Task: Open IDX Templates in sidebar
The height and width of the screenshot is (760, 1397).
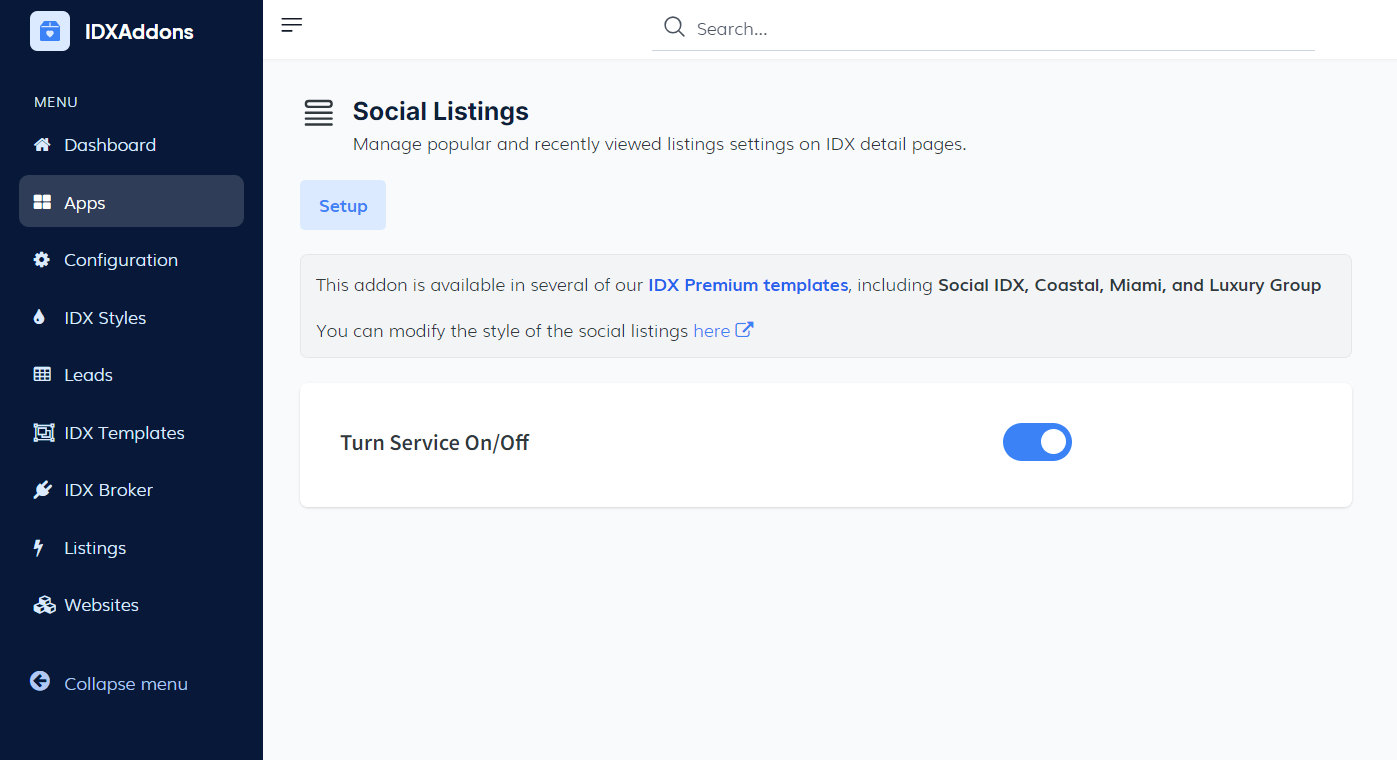Action: coord(124,433)
